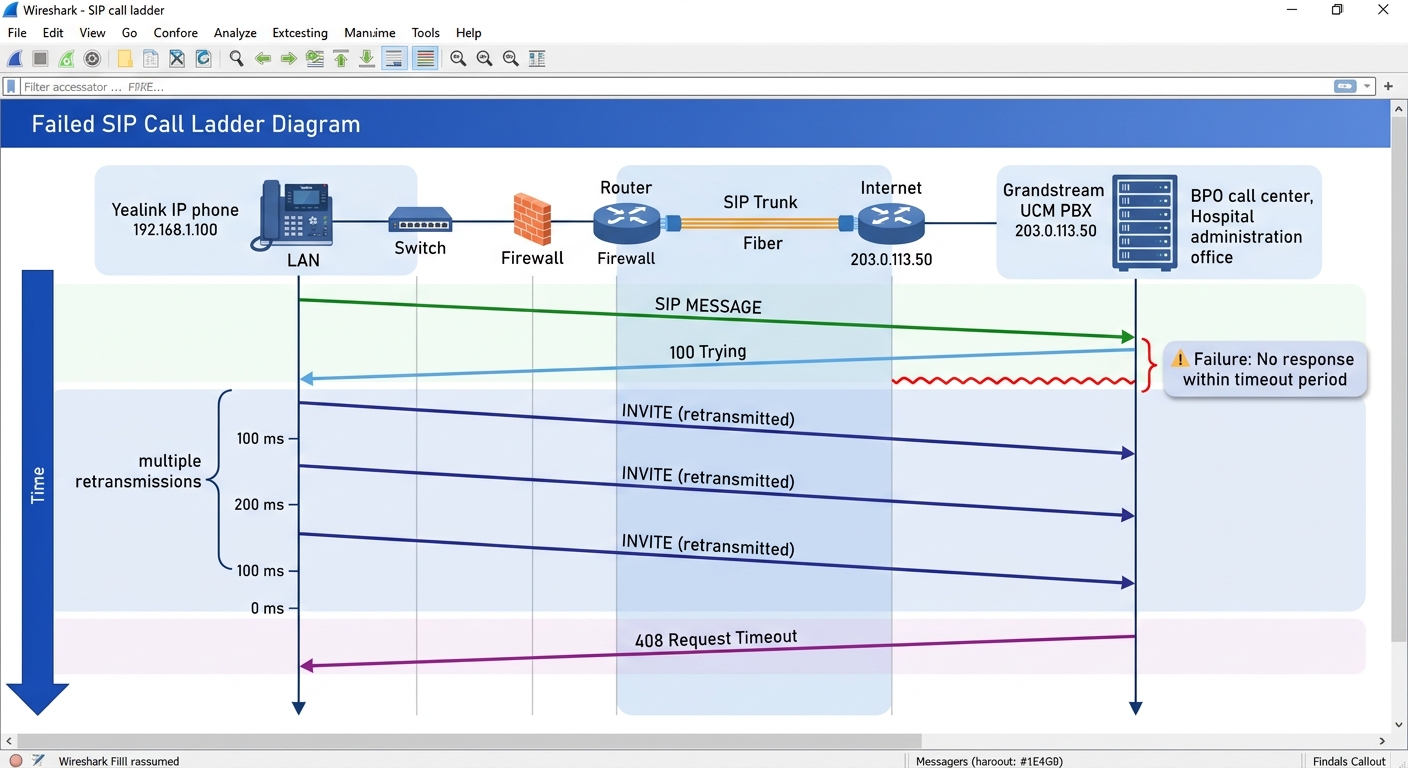Click the filter bookmark icon
This screenshot has width=1408, height=768.
(11, 87)
